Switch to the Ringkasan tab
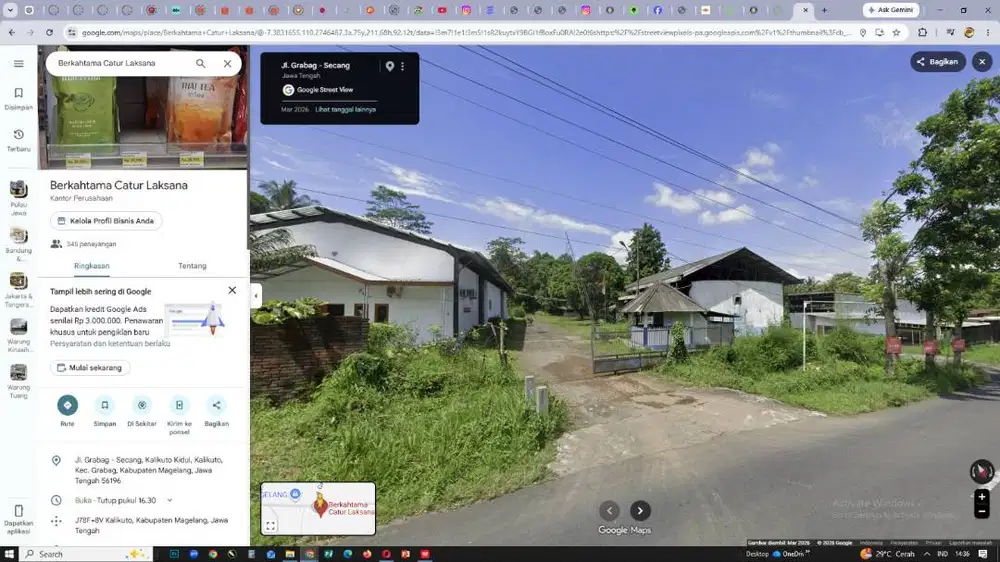This screenshot has width=1000, height=562. point(92,266)
